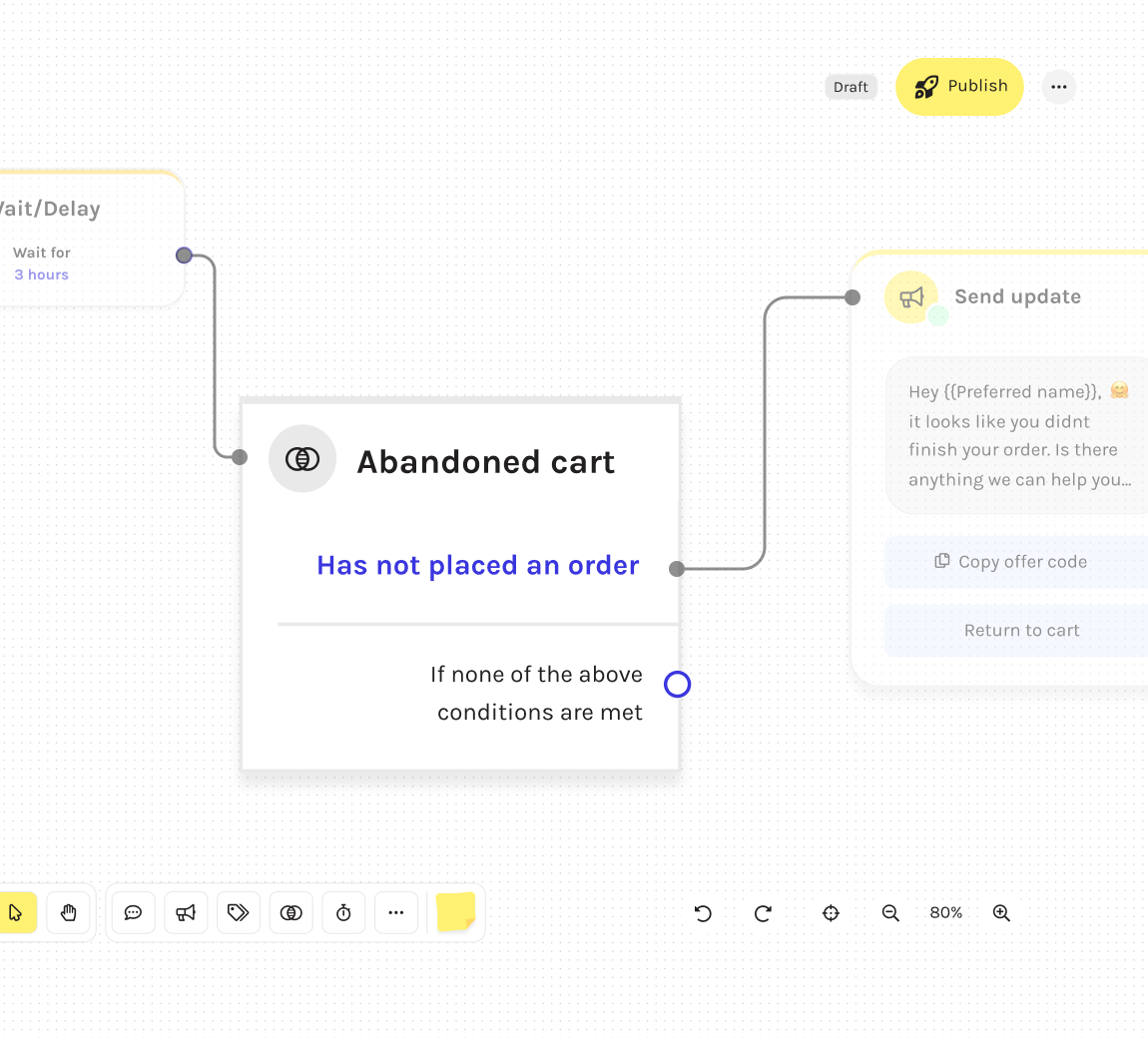This screenshot has width=1148, height=1038.
Task: Select the Send update node title
Action: point(1017,296)
